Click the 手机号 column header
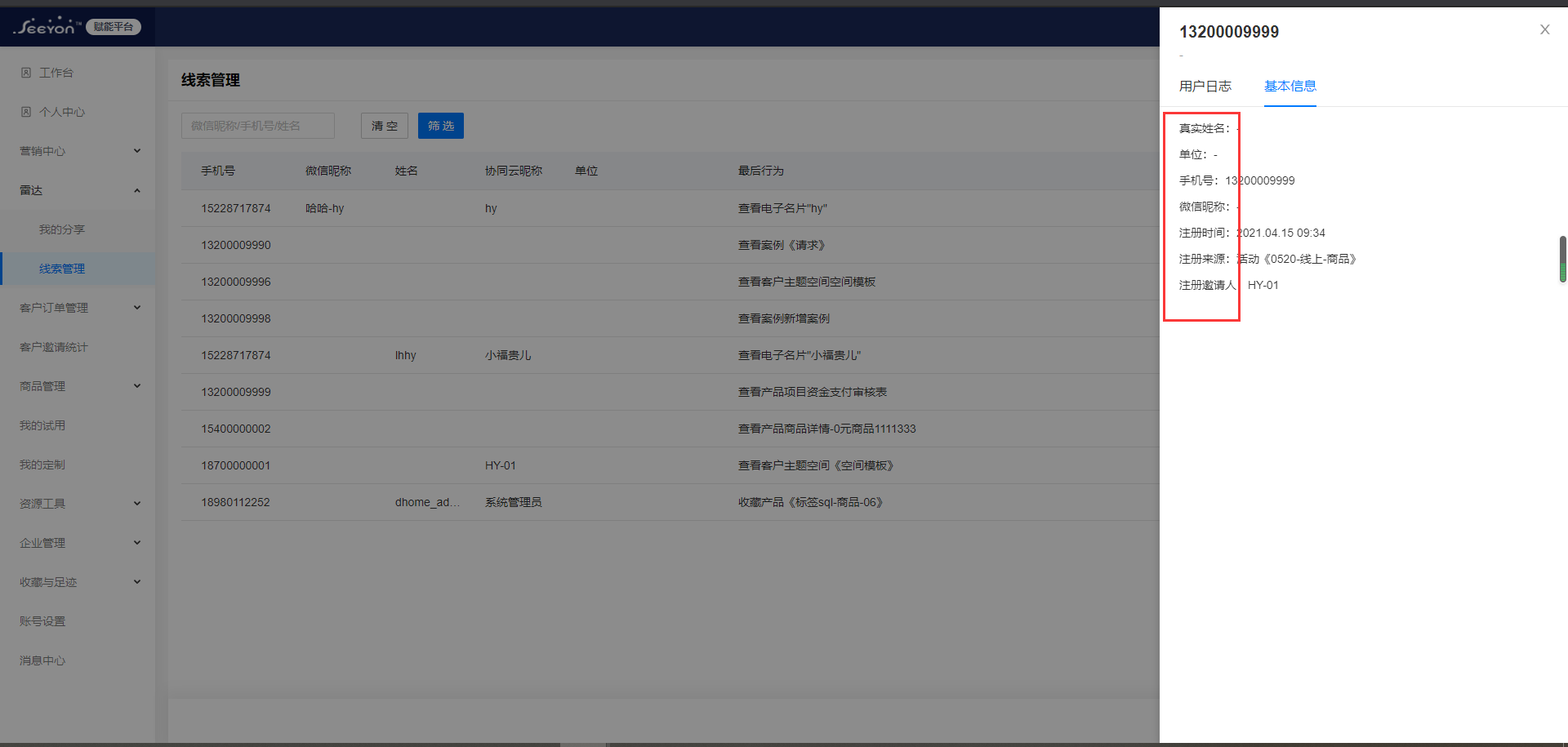This screenshot has width=1568, height=747. click(218, 171)
